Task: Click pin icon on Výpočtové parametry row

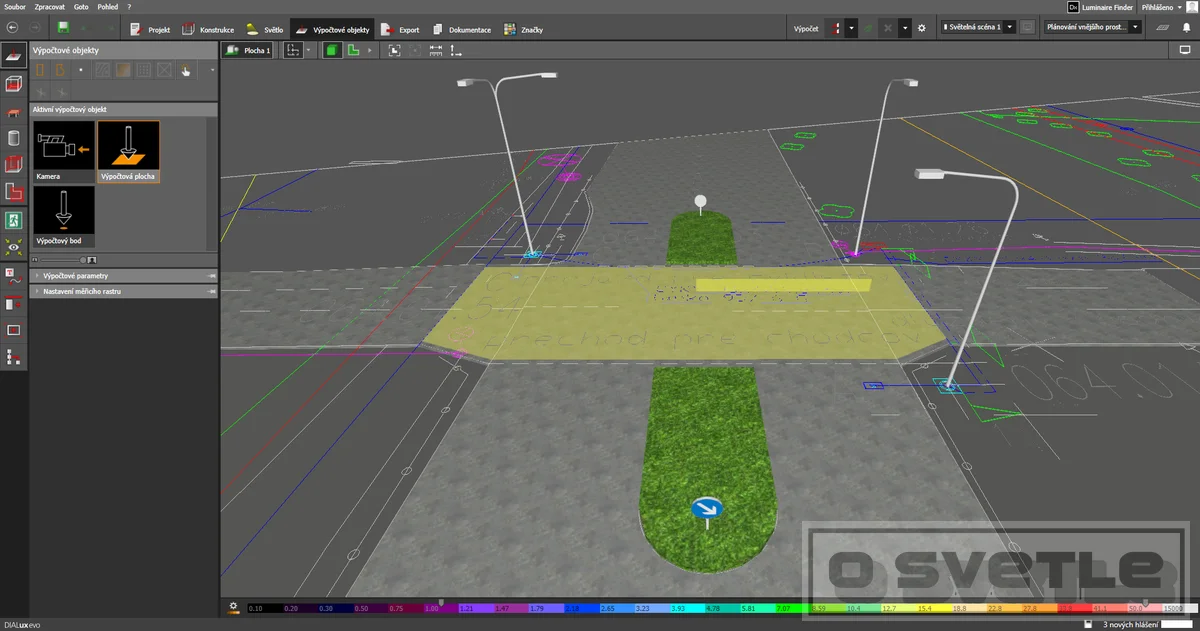Action: tap(211, 275)
